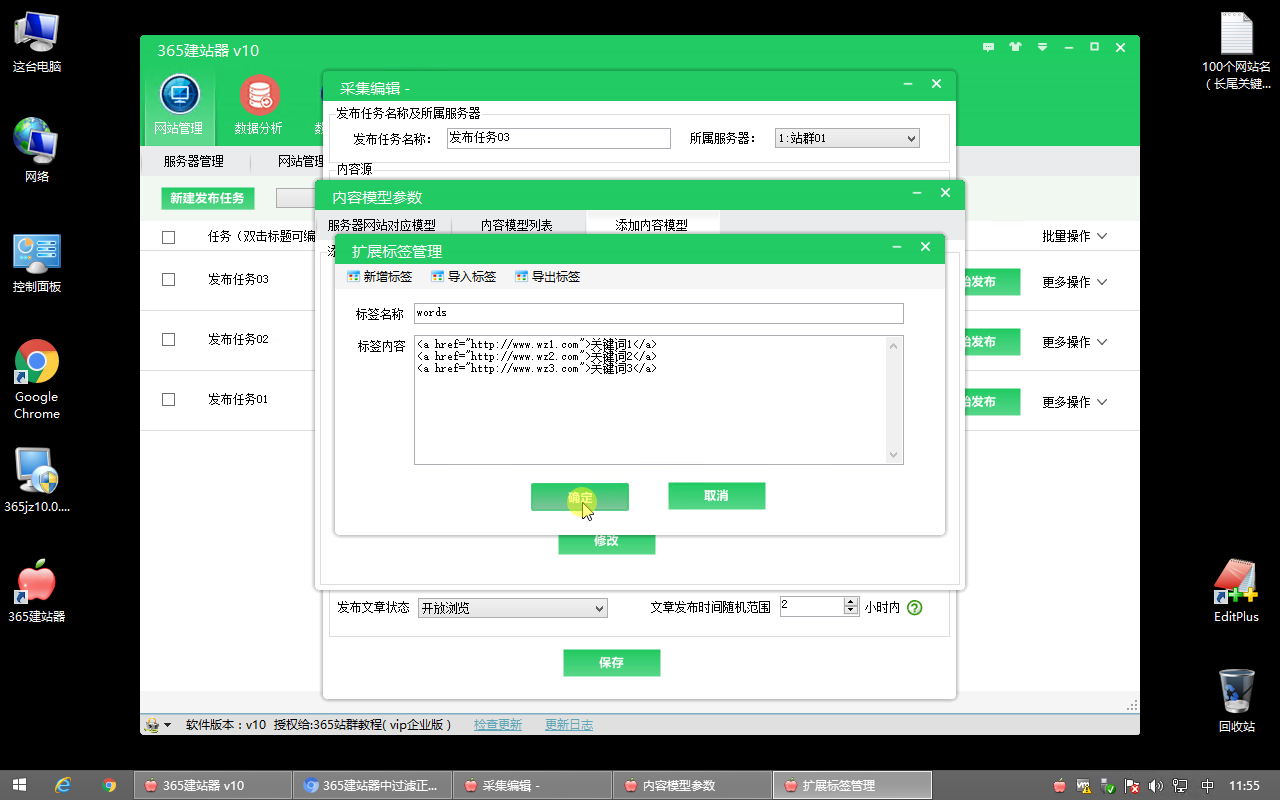Click the volume icon in system tray
Screen dimensions: 1280x800
(x=1156, y=786)
